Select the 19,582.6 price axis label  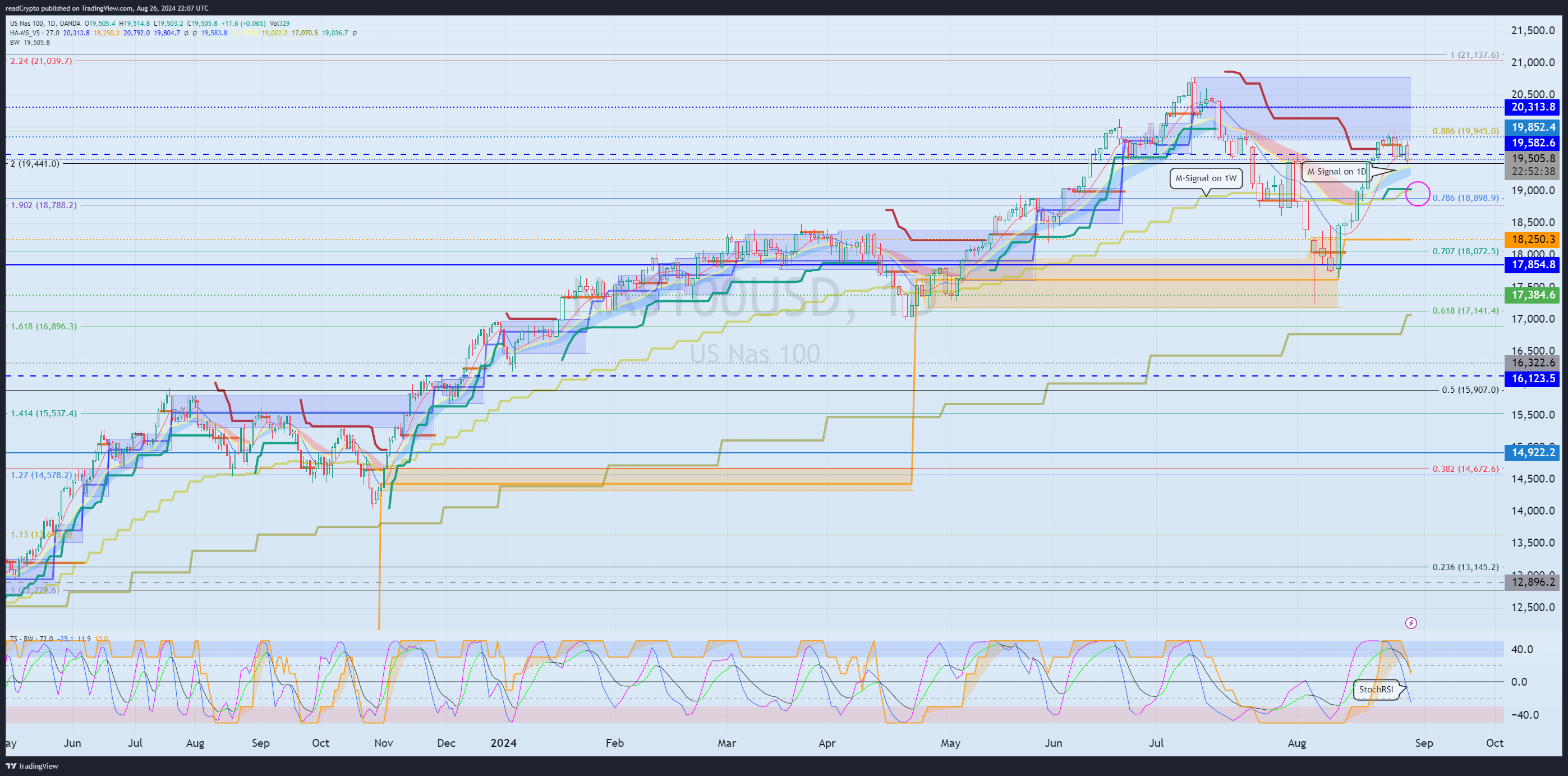pos(1532,143)
